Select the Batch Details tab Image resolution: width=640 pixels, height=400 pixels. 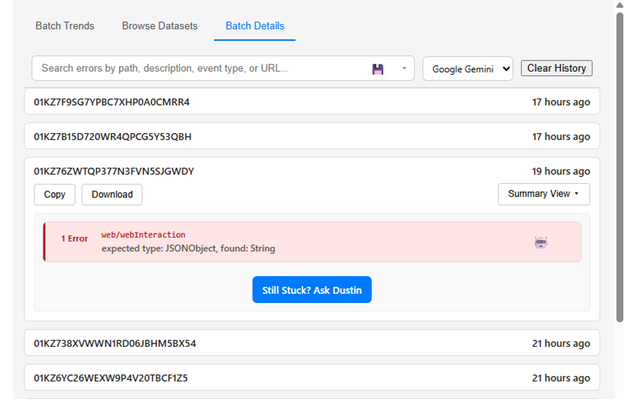255,26
